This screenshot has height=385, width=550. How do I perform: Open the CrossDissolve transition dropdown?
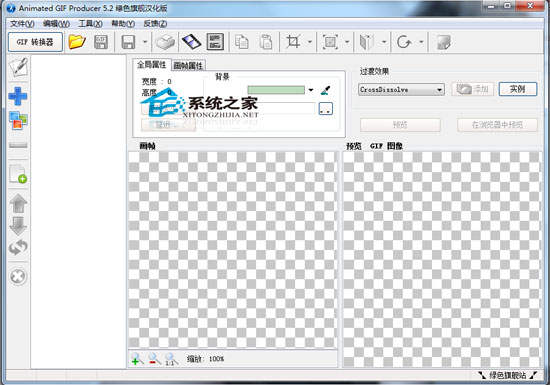pos(401,90)
